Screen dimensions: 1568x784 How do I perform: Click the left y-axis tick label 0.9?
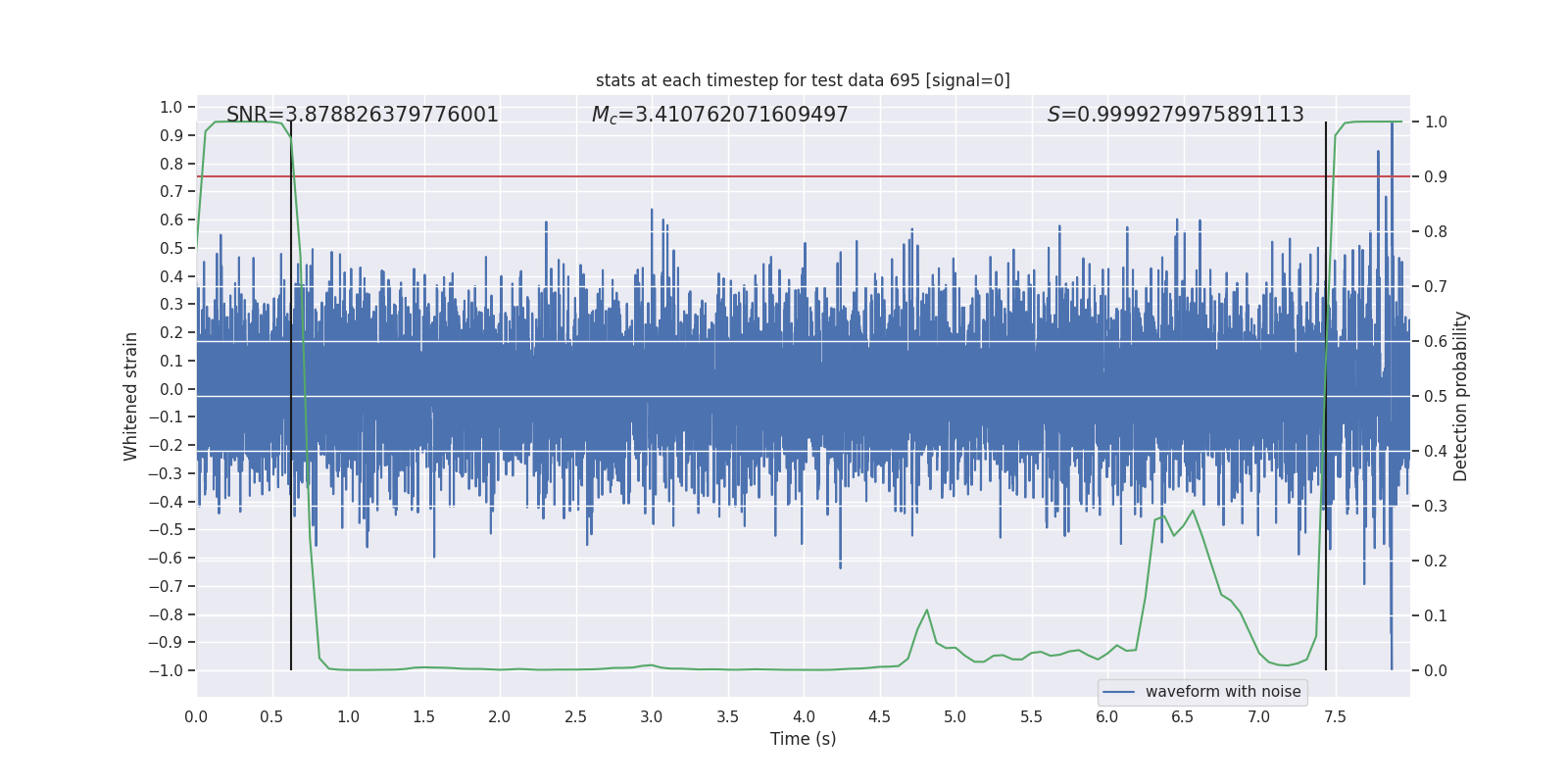(171, 135)
